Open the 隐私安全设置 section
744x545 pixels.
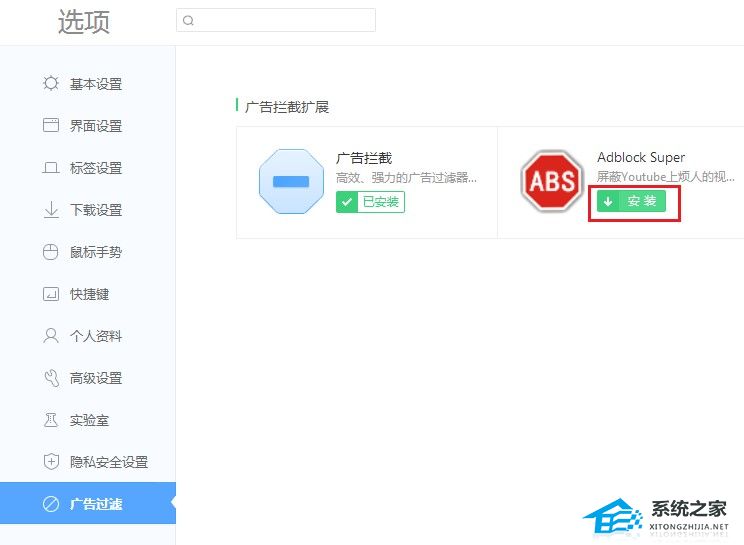tap(108, 462)
